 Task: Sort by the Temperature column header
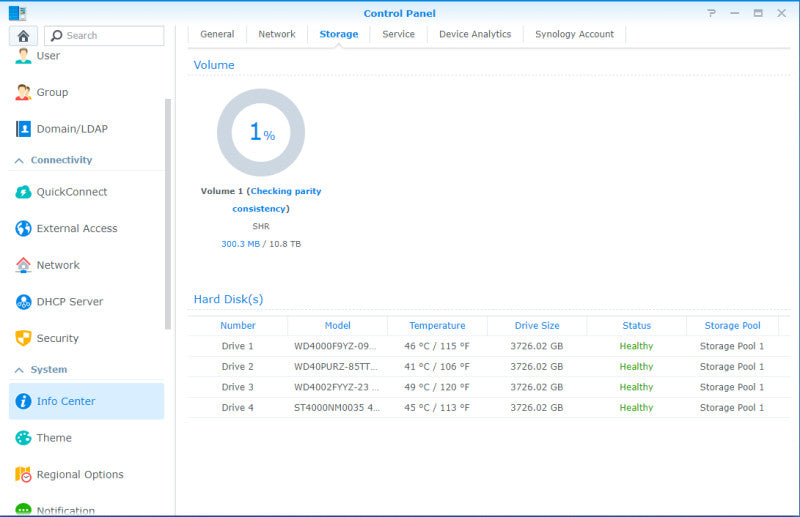coord(437,326)
